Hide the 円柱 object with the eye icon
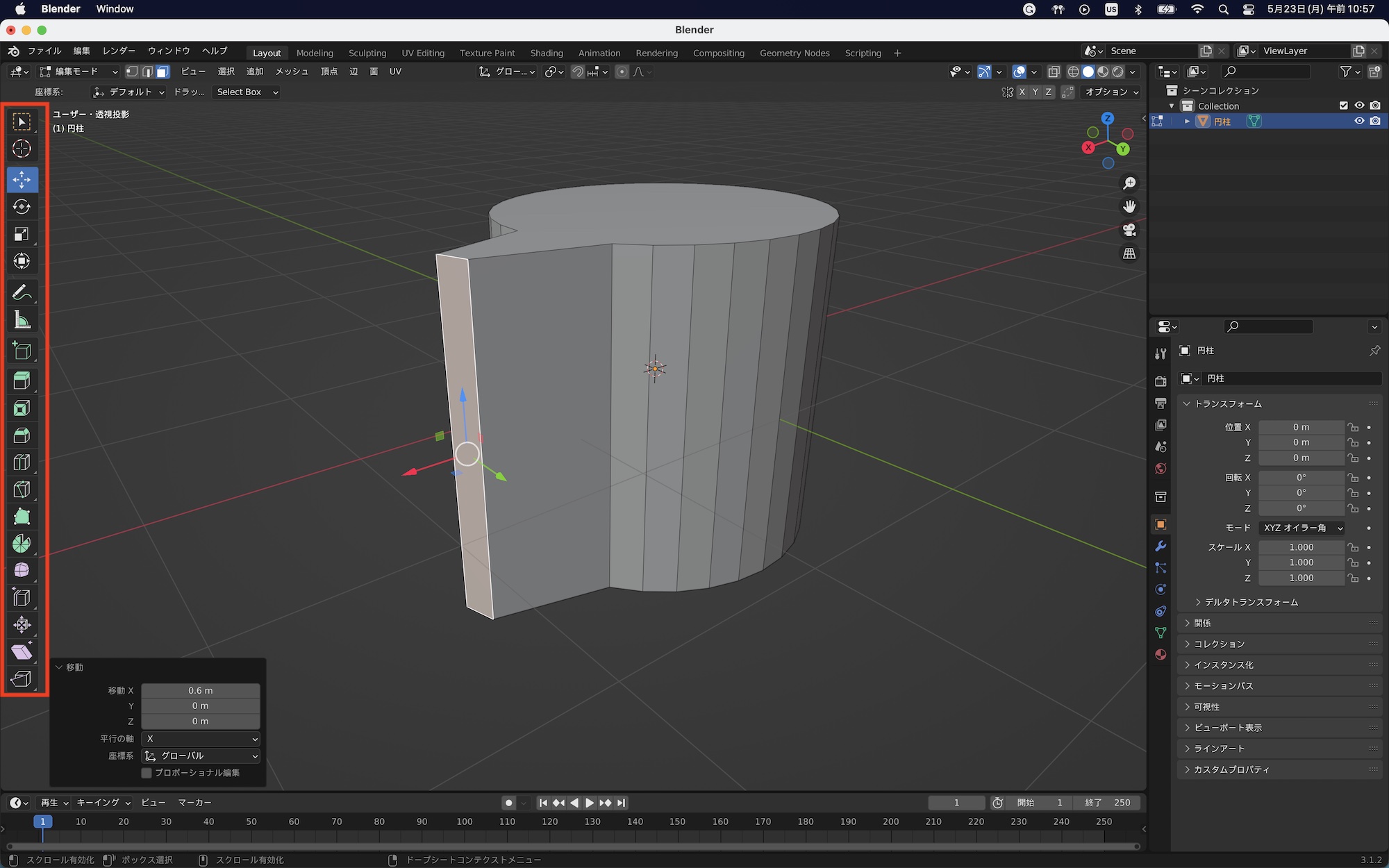The height and width of the screenshot is (868, 1389). (1359, 121)
